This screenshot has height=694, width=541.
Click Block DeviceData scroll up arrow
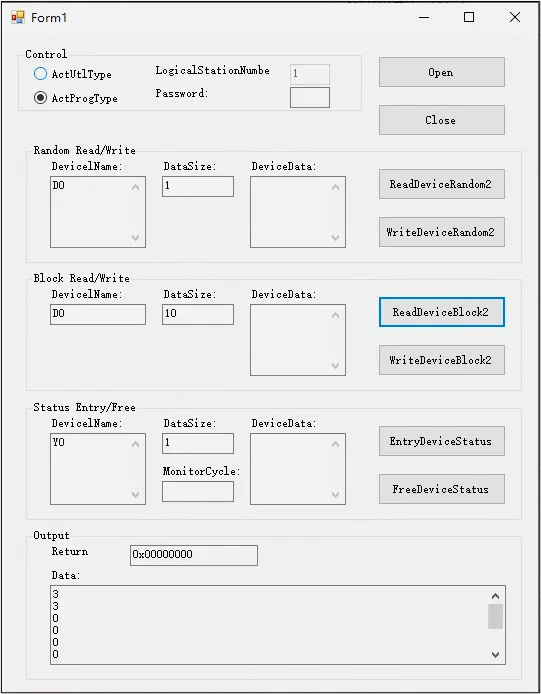point(336,315)
